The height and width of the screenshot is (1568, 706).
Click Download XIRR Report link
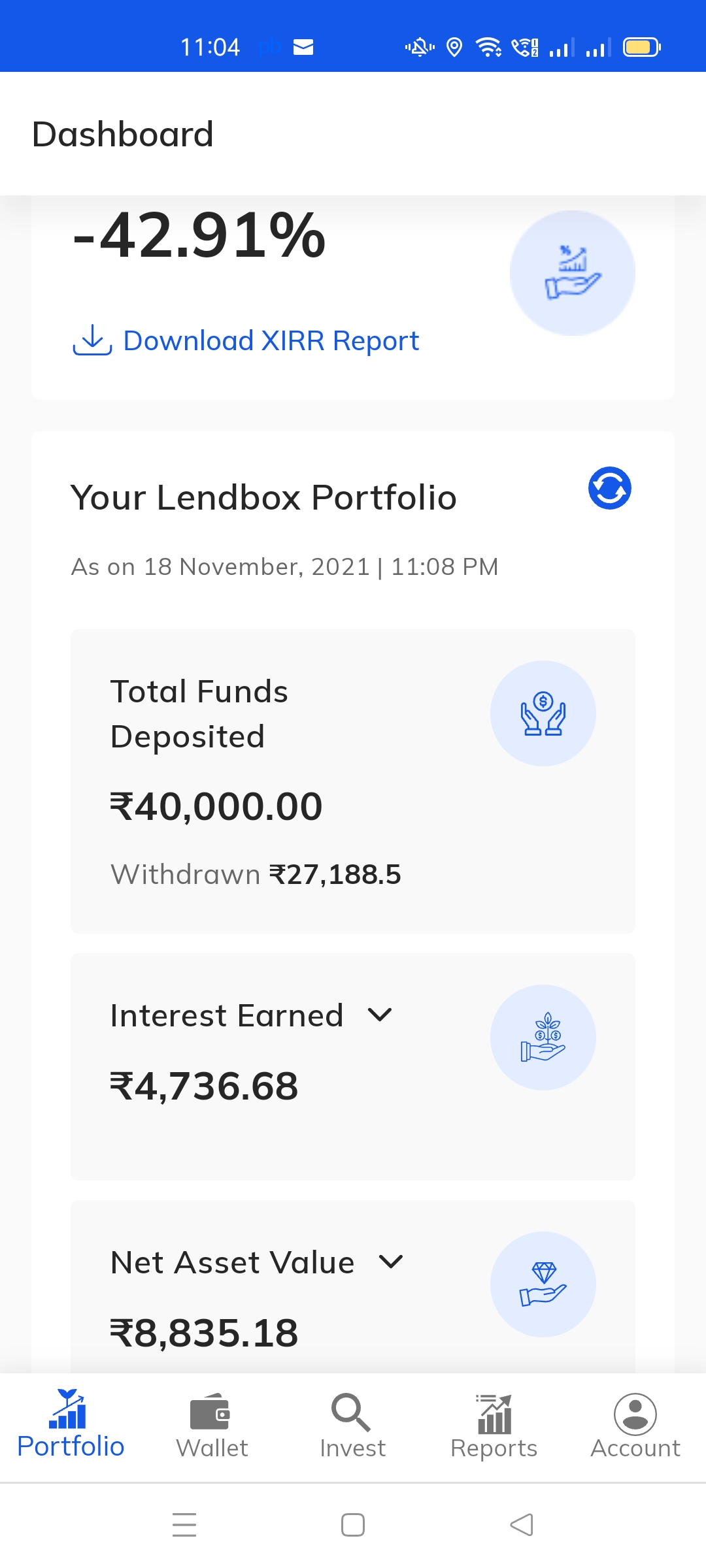pos(271,340)
